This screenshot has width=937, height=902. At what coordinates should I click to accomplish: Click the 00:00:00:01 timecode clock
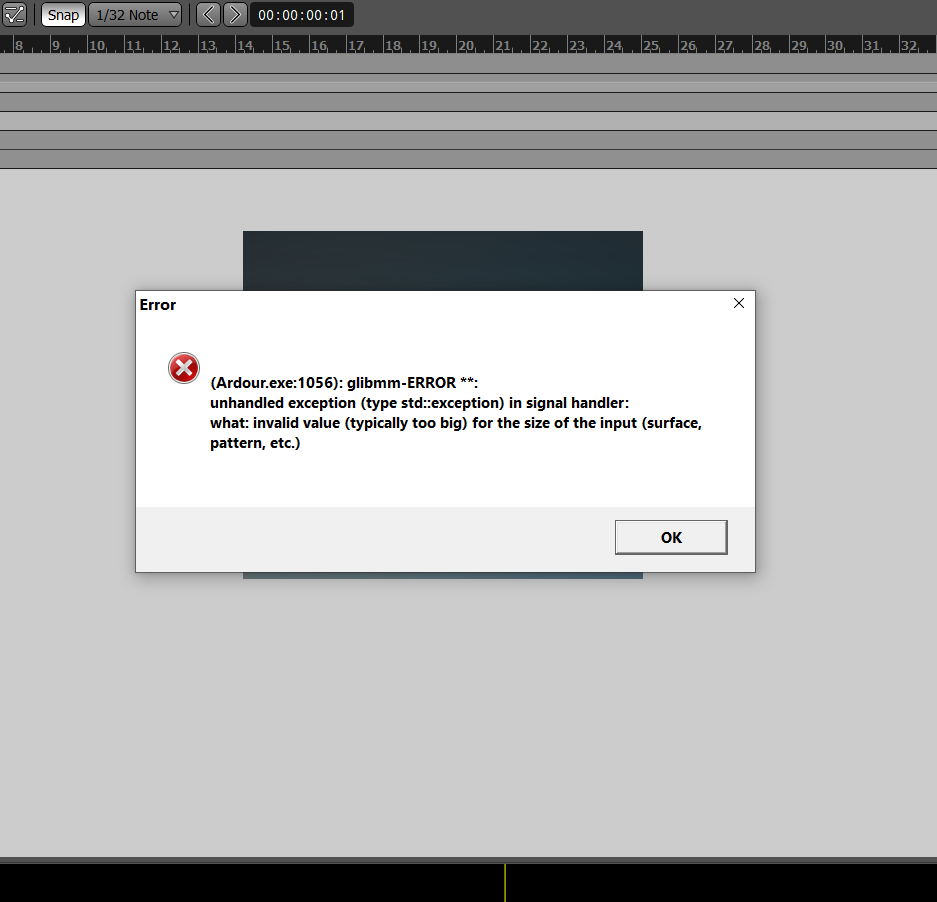(x=302, y=15)
